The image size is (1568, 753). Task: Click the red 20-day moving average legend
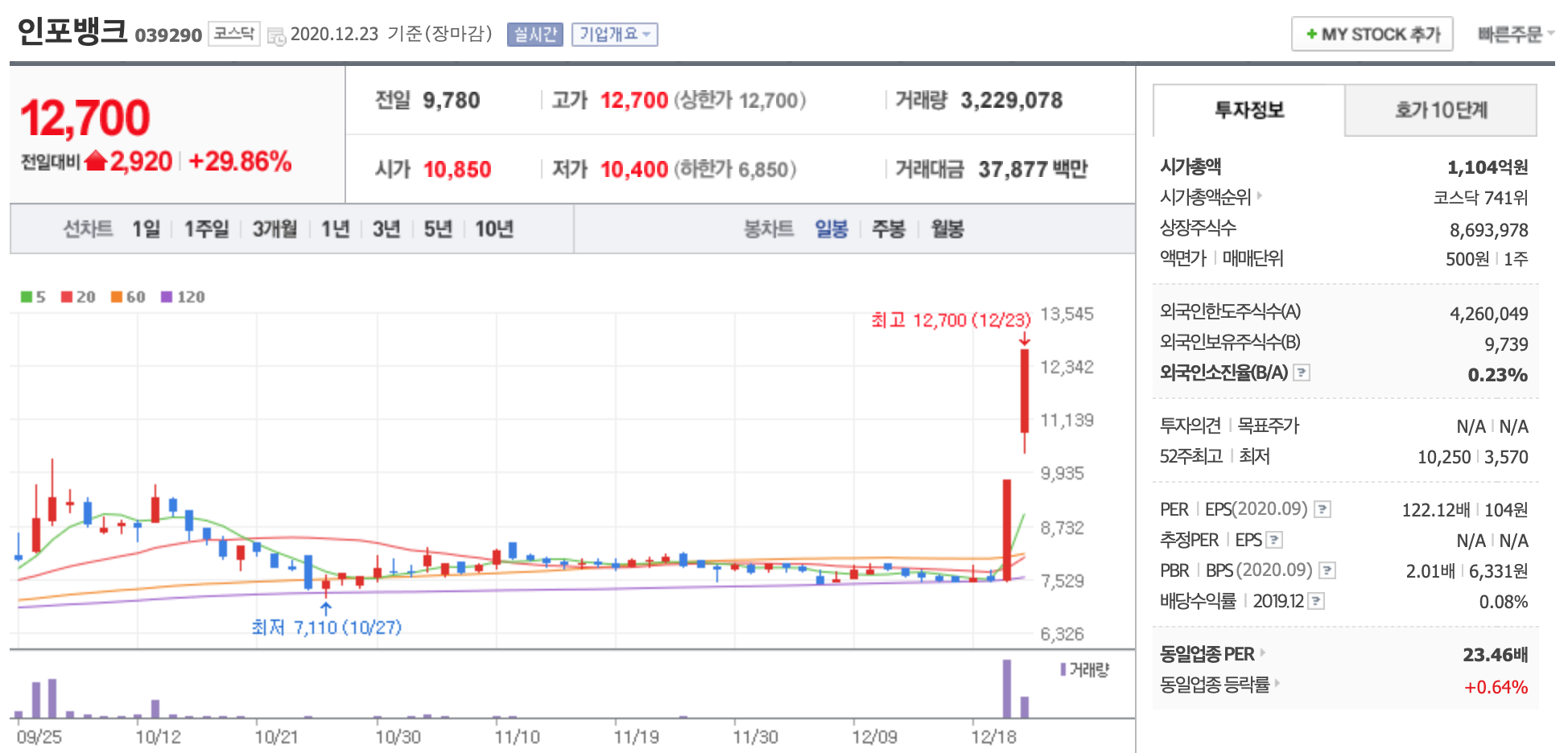pyautogui.click(x=78, y=297)
